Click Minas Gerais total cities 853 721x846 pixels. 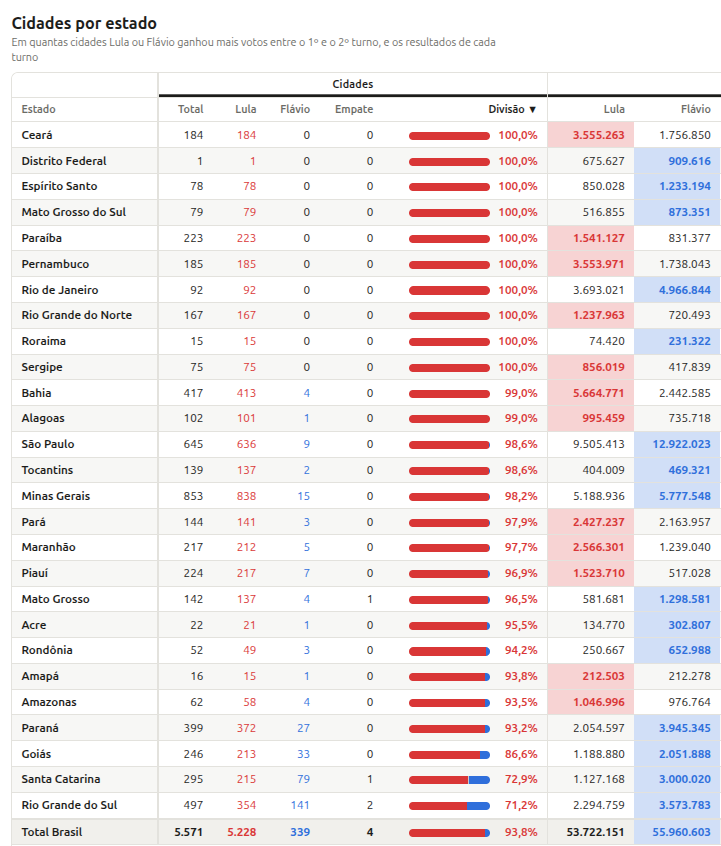193,496
